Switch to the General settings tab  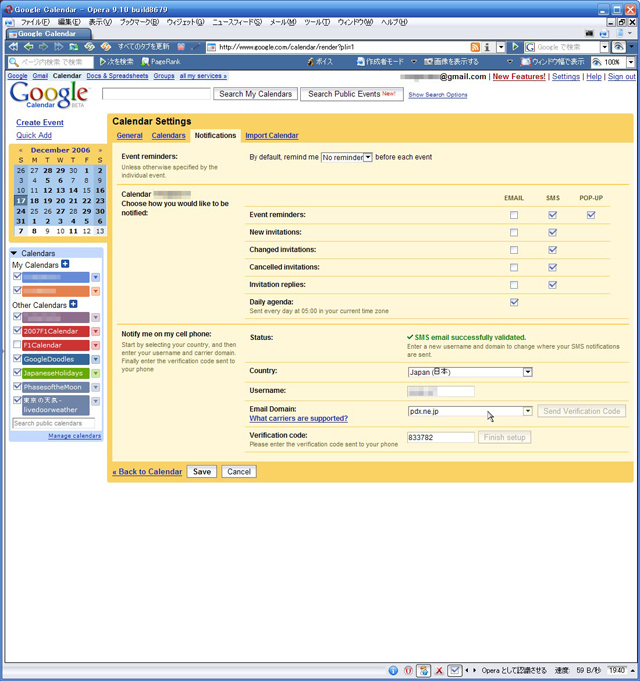(x=129, y=136)
